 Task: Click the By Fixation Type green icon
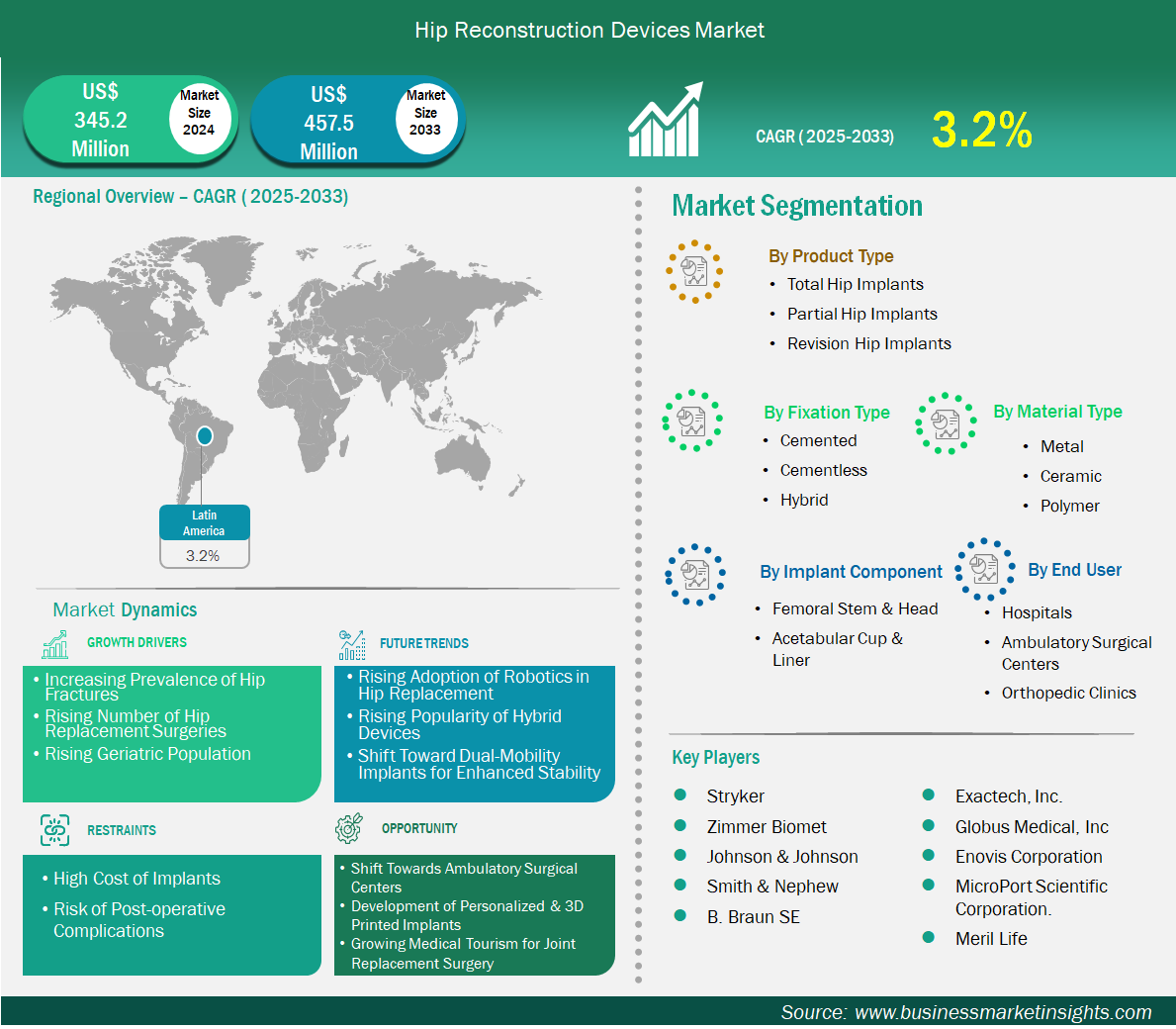pos(692,421)
